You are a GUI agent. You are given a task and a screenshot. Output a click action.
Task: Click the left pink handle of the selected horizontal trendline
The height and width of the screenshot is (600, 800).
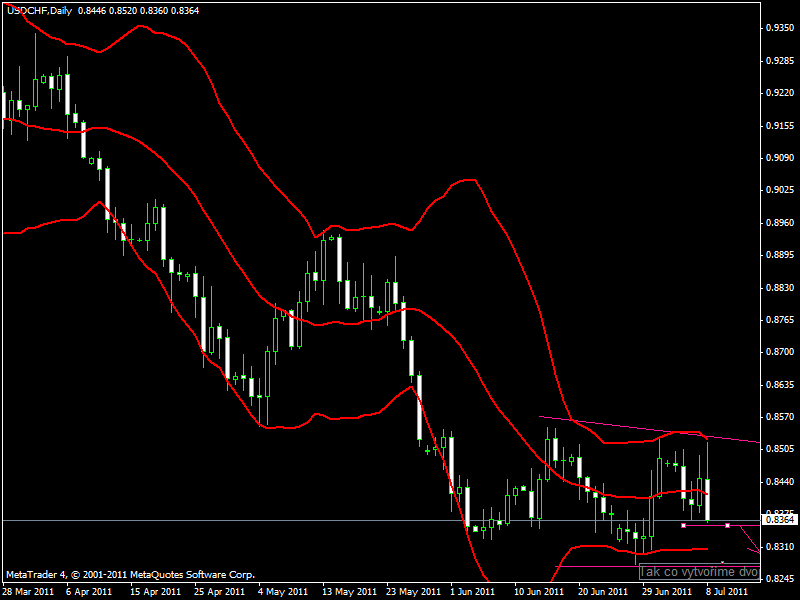[684, 525]
